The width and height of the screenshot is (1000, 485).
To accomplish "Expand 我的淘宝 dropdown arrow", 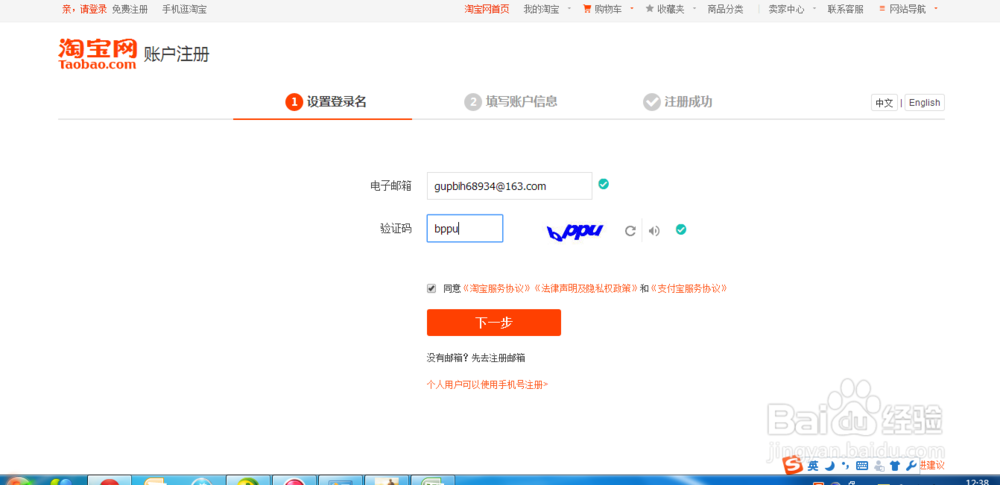I will pyautogui.click(x=568, y=9).
